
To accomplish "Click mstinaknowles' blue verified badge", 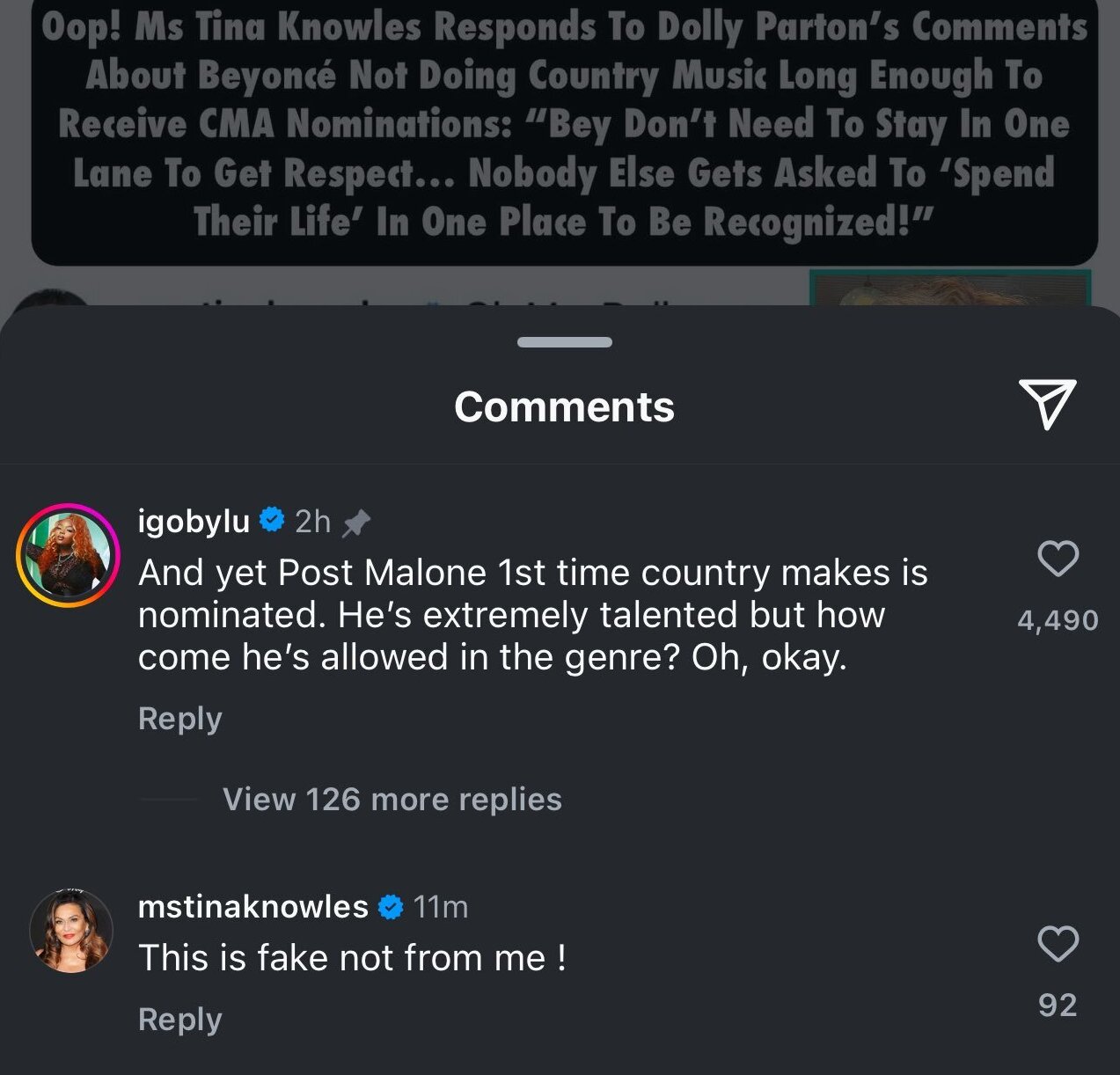I will point(391,906).
